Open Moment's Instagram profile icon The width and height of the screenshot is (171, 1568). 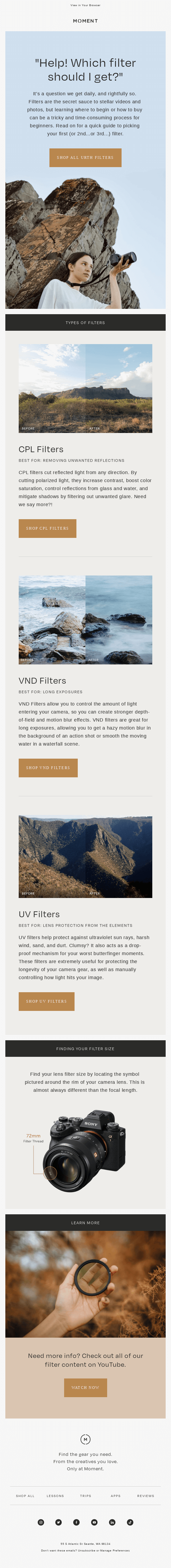pos(41,1522)
